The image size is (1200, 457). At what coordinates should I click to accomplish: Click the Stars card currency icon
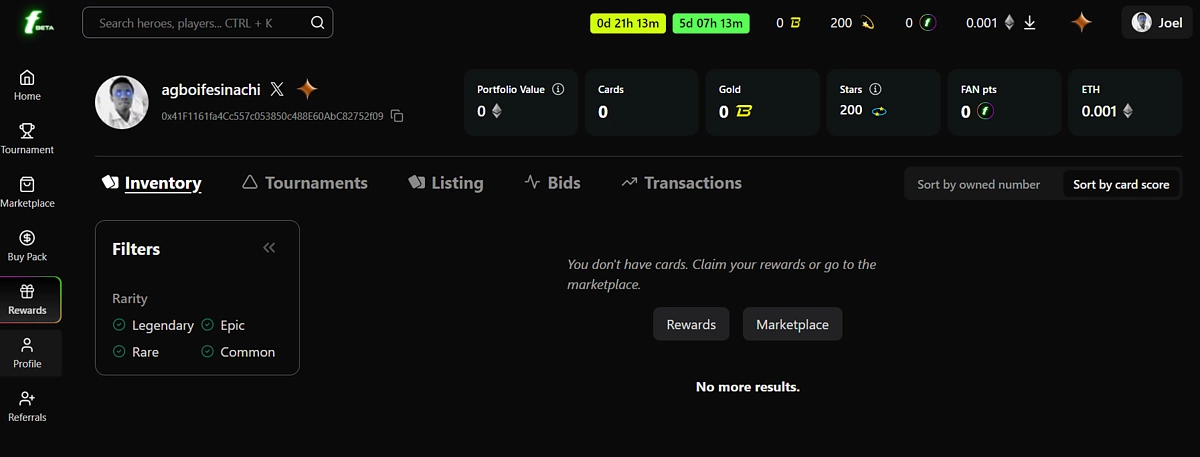point(879,111)
